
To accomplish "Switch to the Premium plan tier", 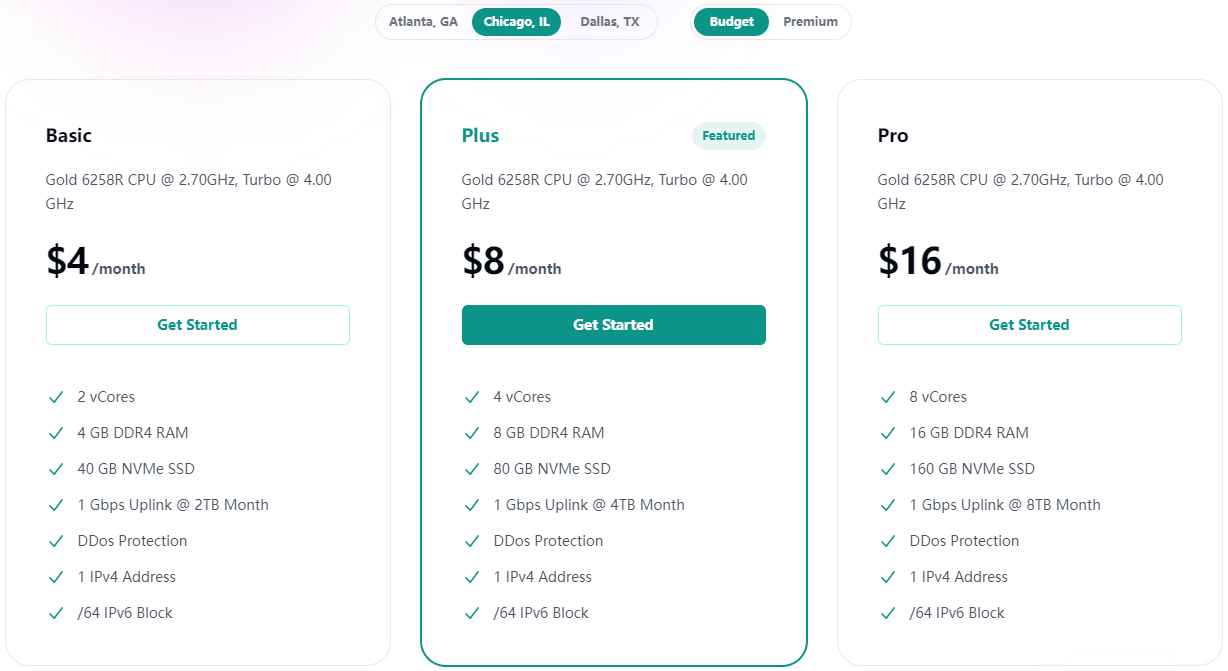I will point(811,22).
